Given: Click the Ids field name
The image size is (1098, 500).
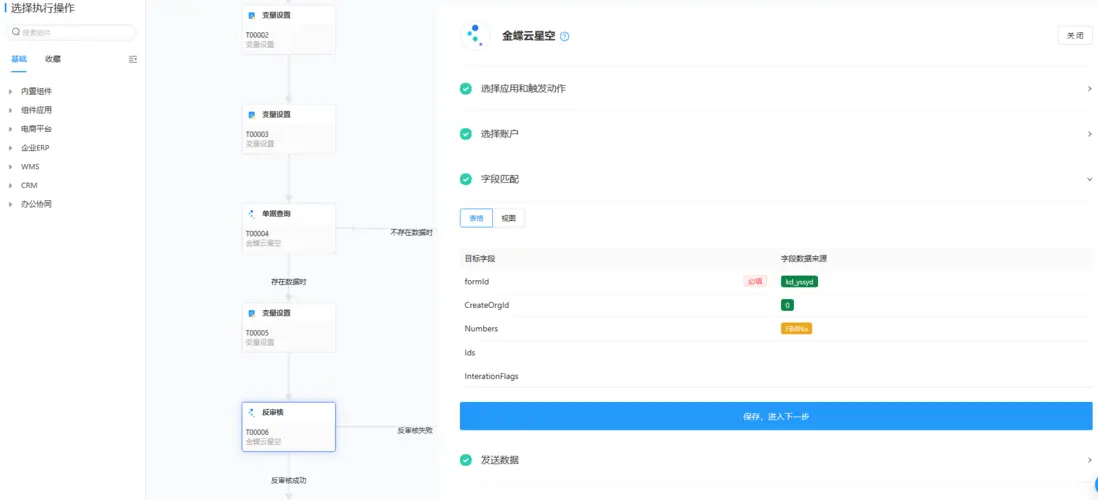Looking at the screenshot, I should [x=470, y=352].
